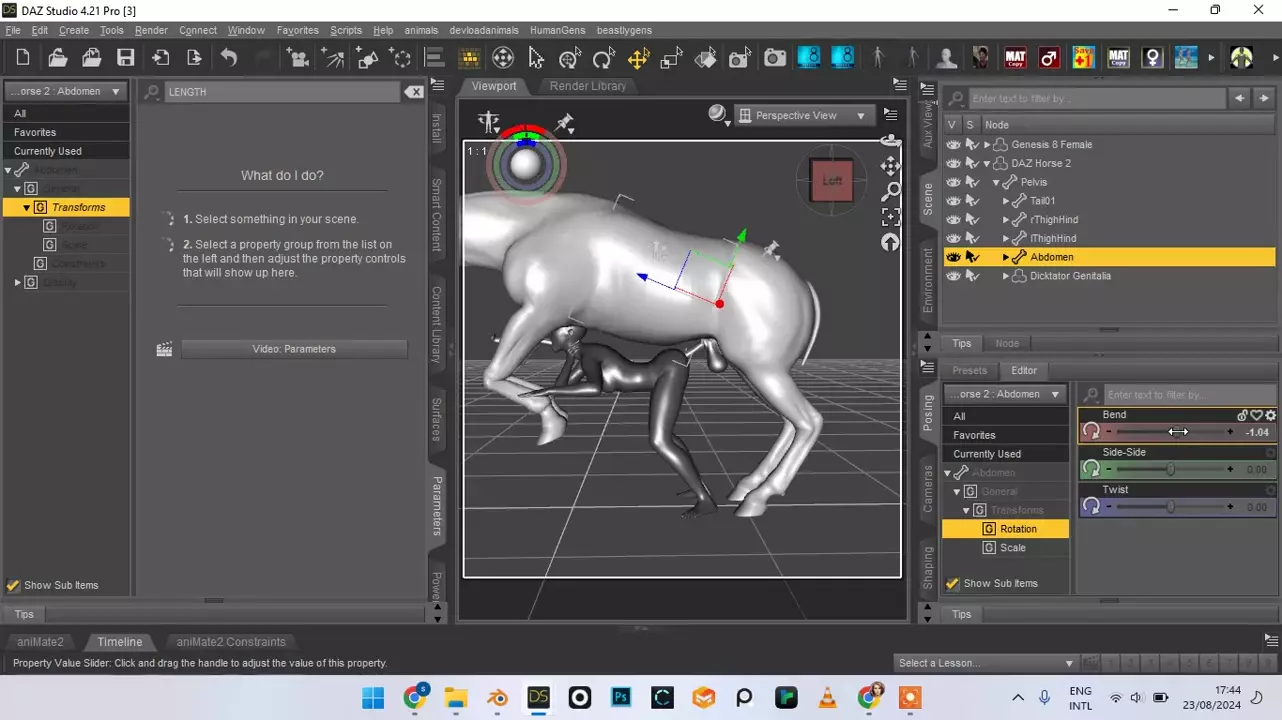Click the Side-Side slider handle

point(1171,470)
